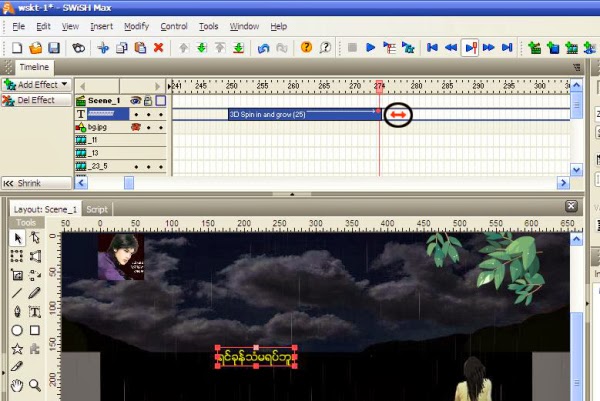Image resolution: width=600 pixels, height=401 pixels.
Task: Save the current movie
Action: (54, 48)
